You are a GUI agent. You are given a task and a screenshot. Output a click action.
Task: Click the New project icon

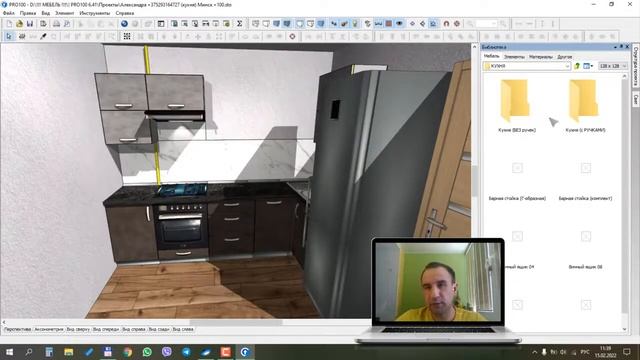[9, 24]
